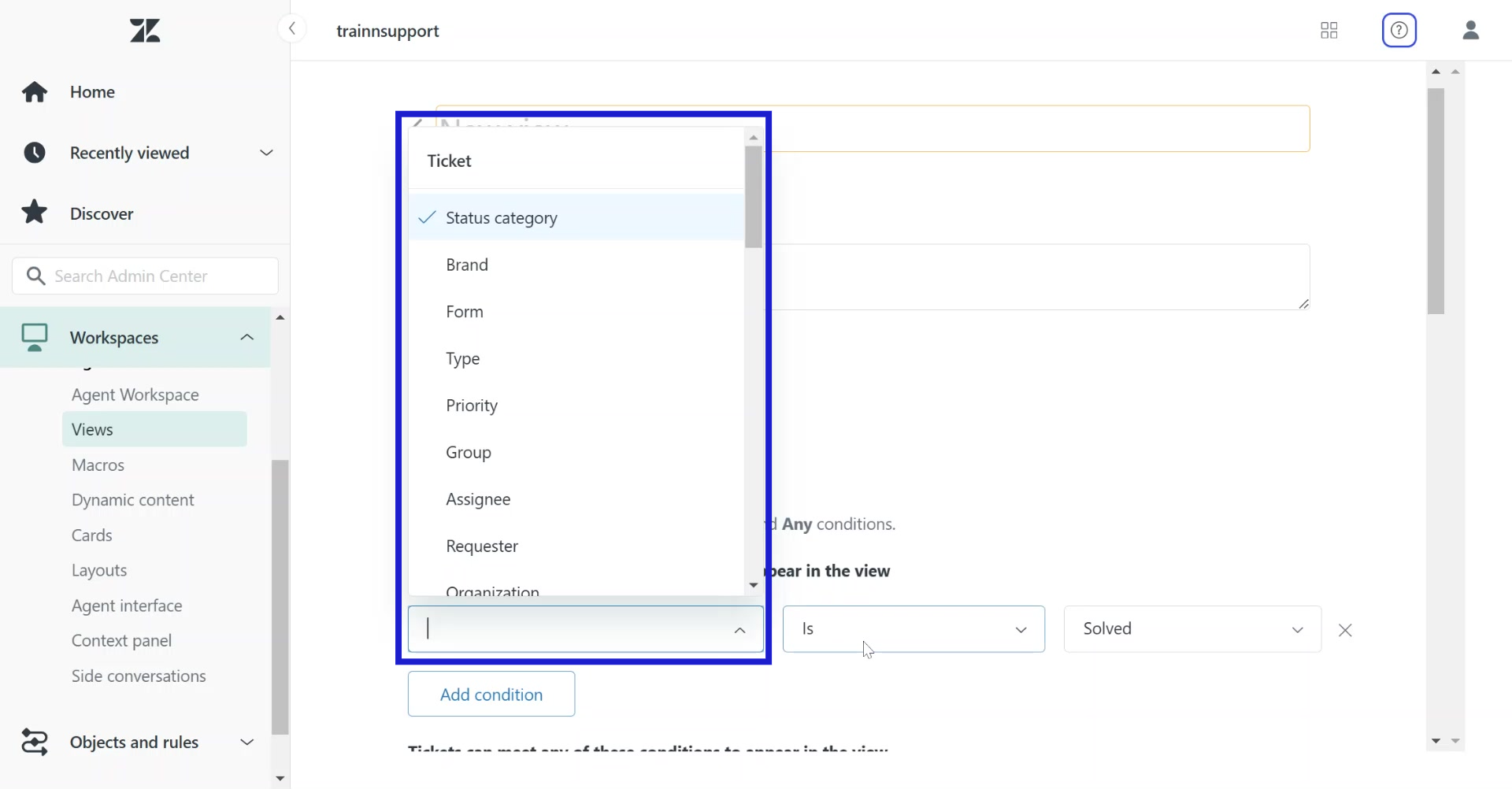Expand the Recently viewed section
Screen dimensions: 1512x789
click(266, 153)
